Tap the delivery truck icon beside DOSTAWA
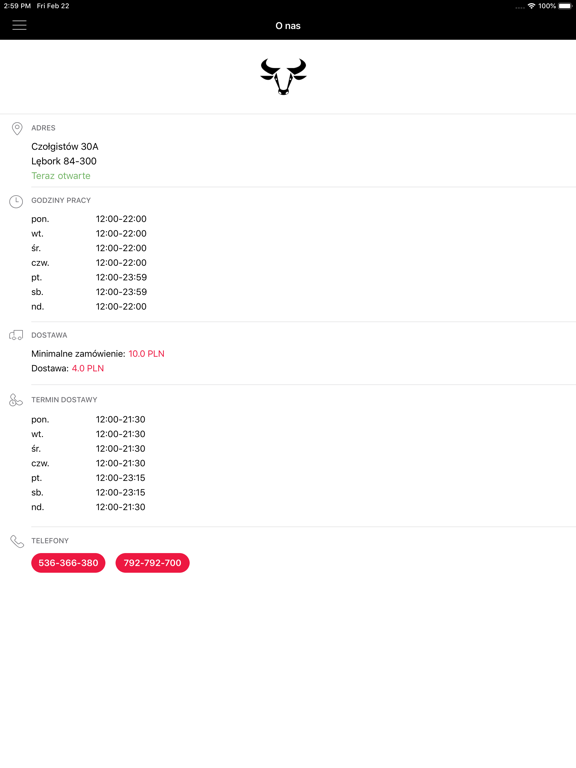The width and height of the screenshot is (576, 768). point(16,335)
